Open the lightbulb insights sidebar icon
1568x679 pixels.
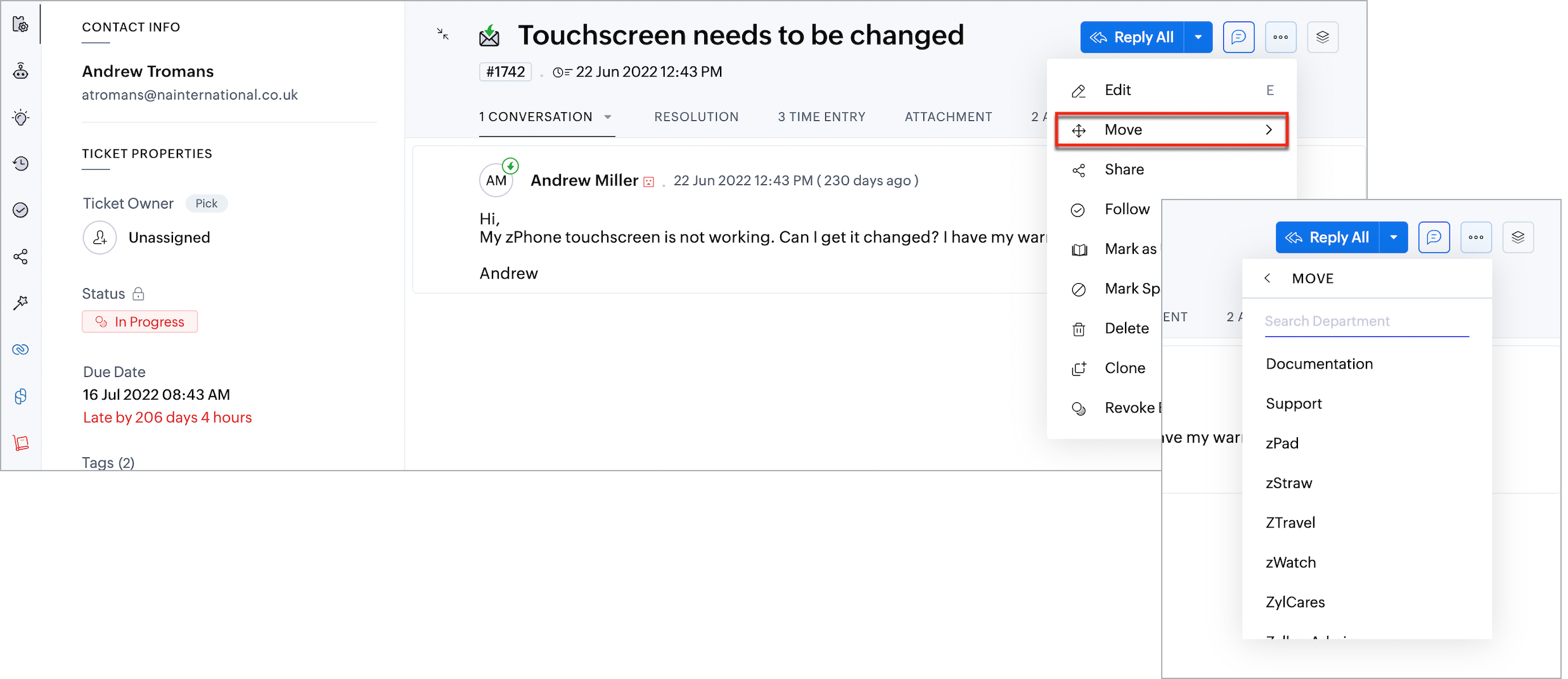[x=21, y=118]
